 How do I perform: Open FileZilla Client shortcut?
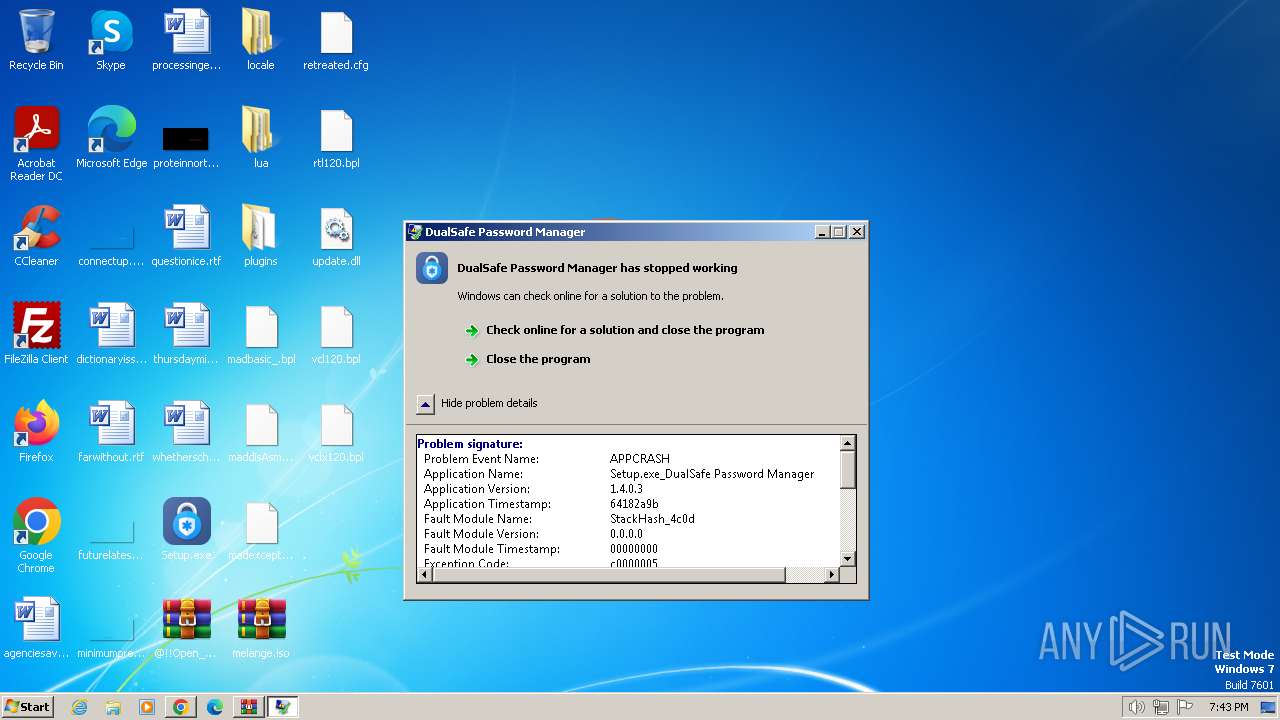(36, 334)
